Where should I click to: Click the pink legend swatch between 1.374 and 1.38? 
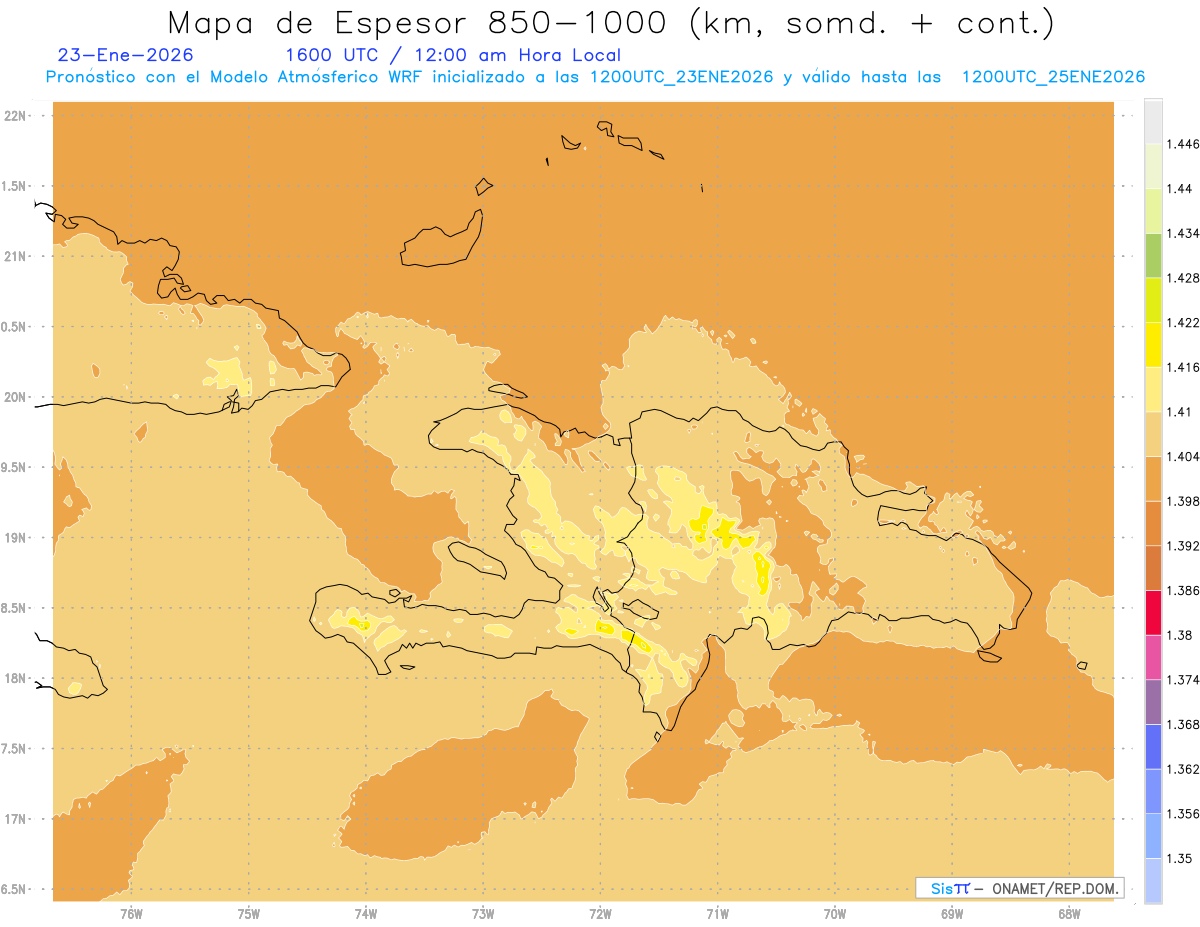click(x=1153, y=657)
